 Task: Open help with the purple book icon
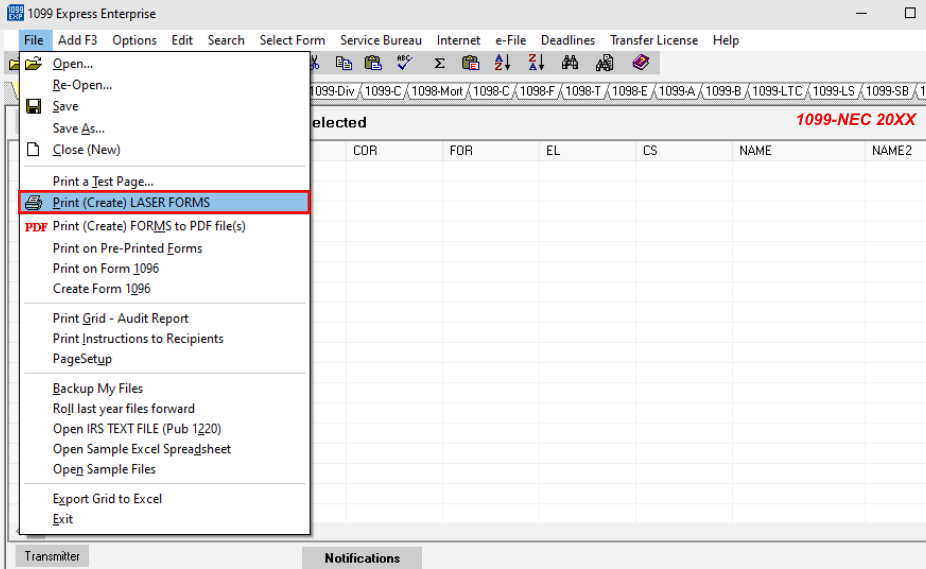point(640,63)
